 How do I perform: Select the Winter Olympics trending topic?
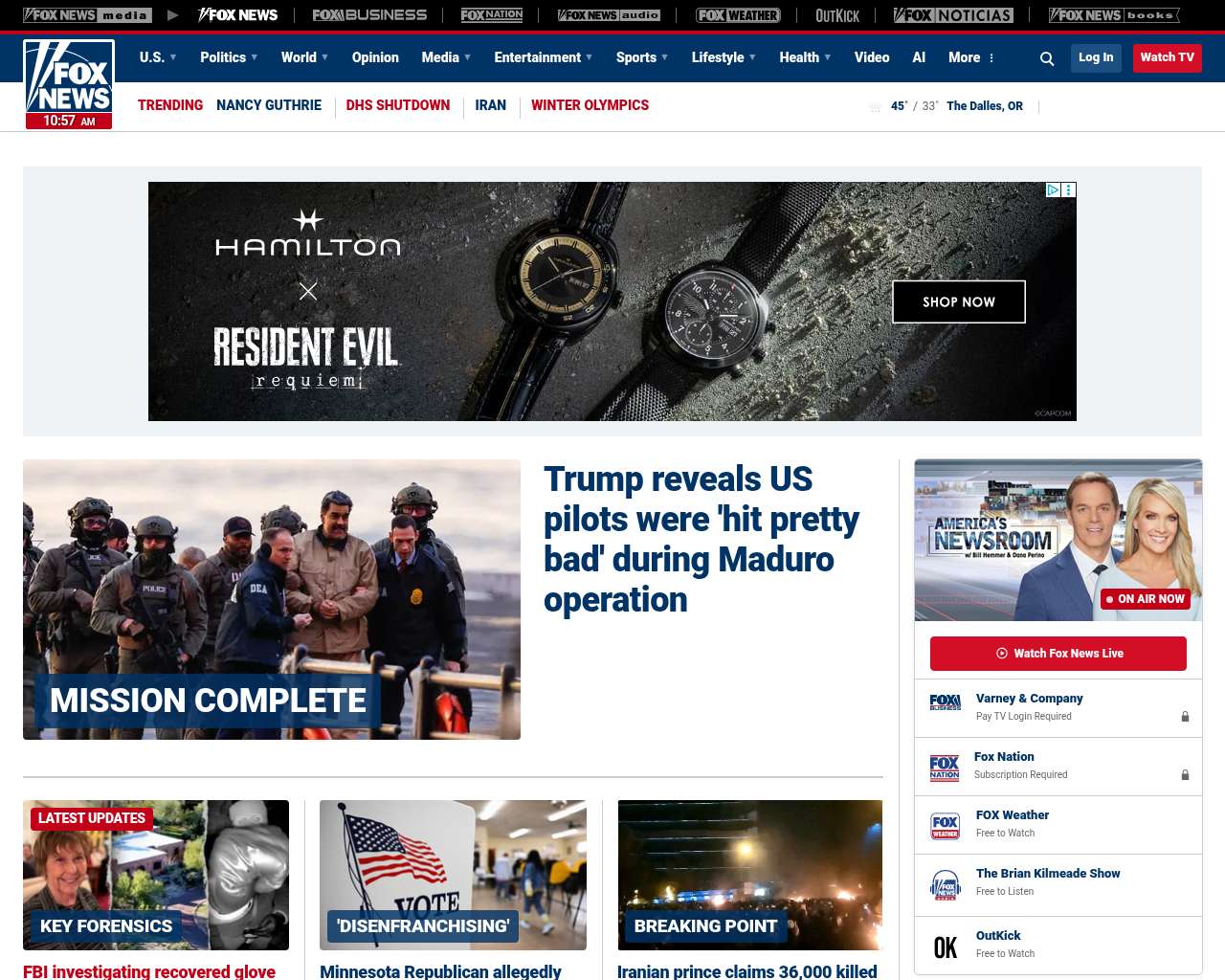coord(590,105)
